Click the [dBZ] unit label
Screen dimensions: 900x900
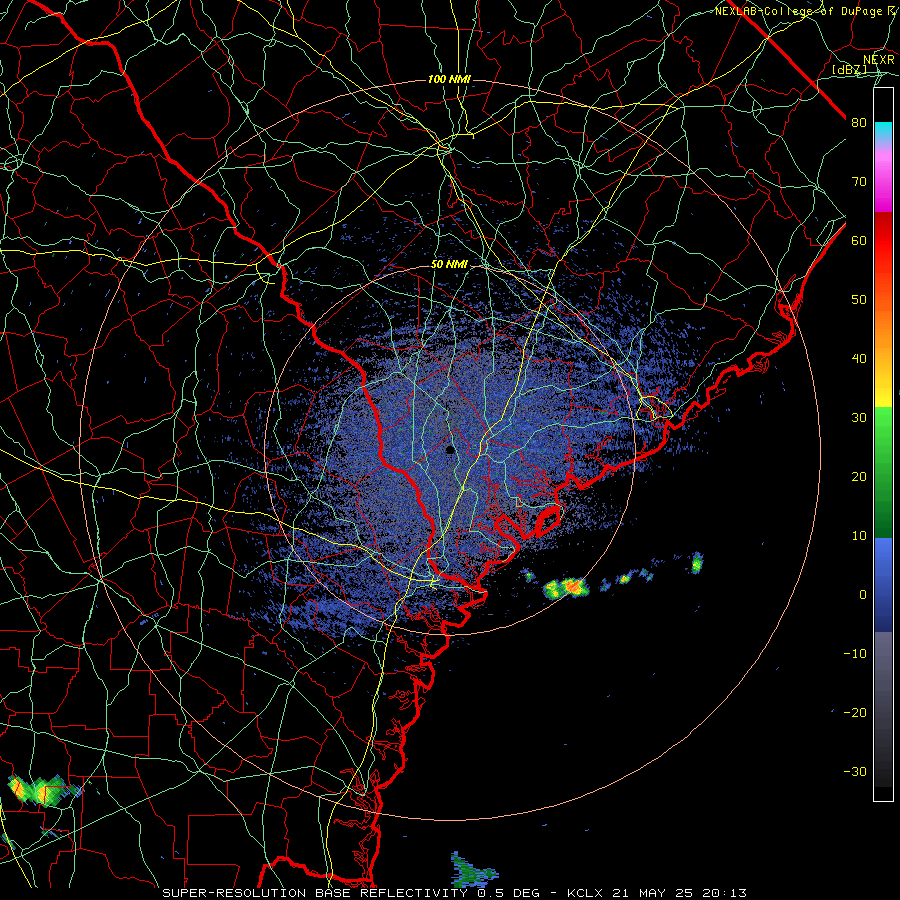click(x=849, y=70)
